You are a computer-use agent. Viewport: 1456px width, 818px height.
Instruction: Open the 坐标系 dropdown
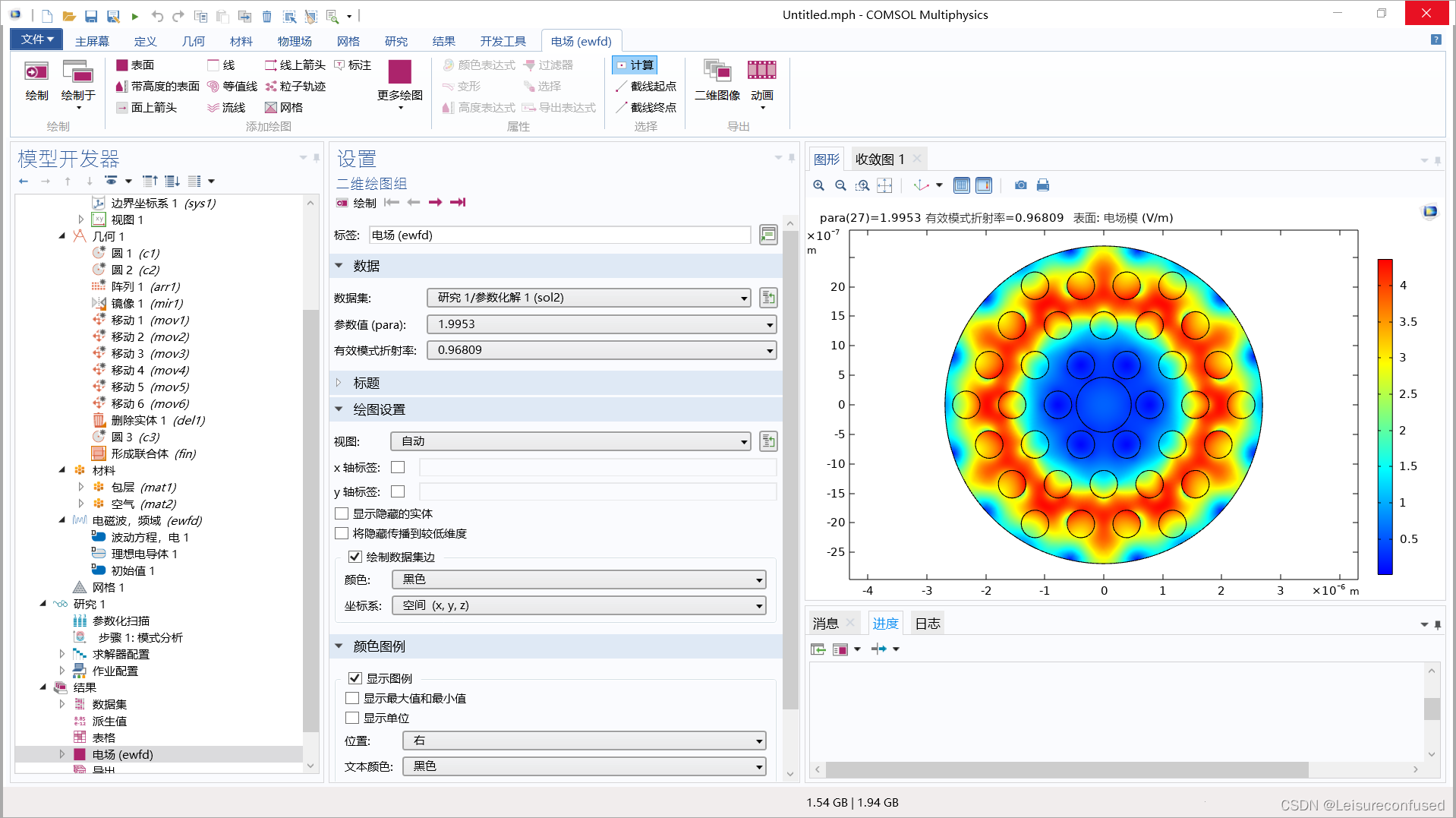click(579, 605)
